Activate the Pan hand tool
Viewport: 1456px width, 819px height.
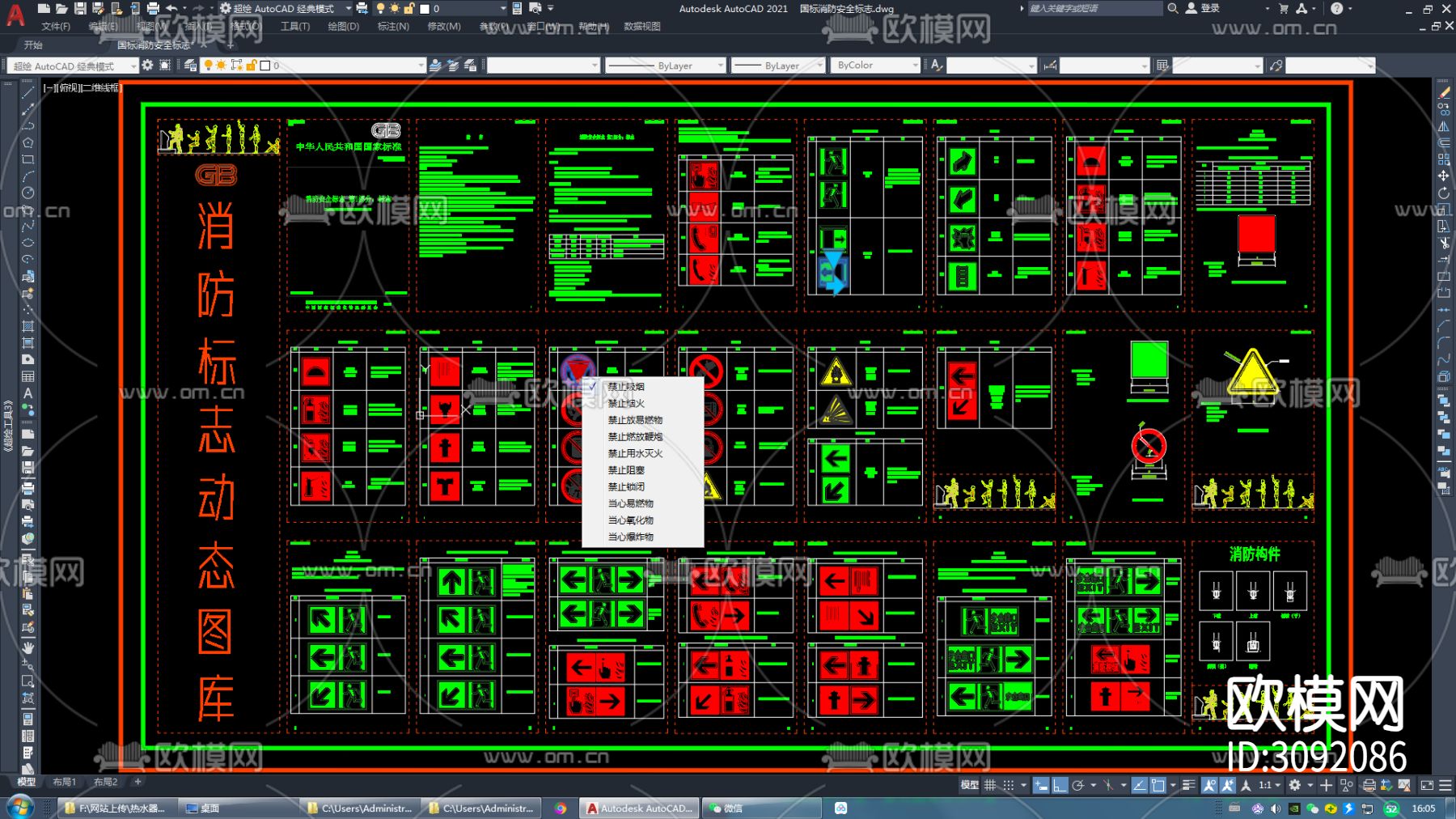(28, 647)
